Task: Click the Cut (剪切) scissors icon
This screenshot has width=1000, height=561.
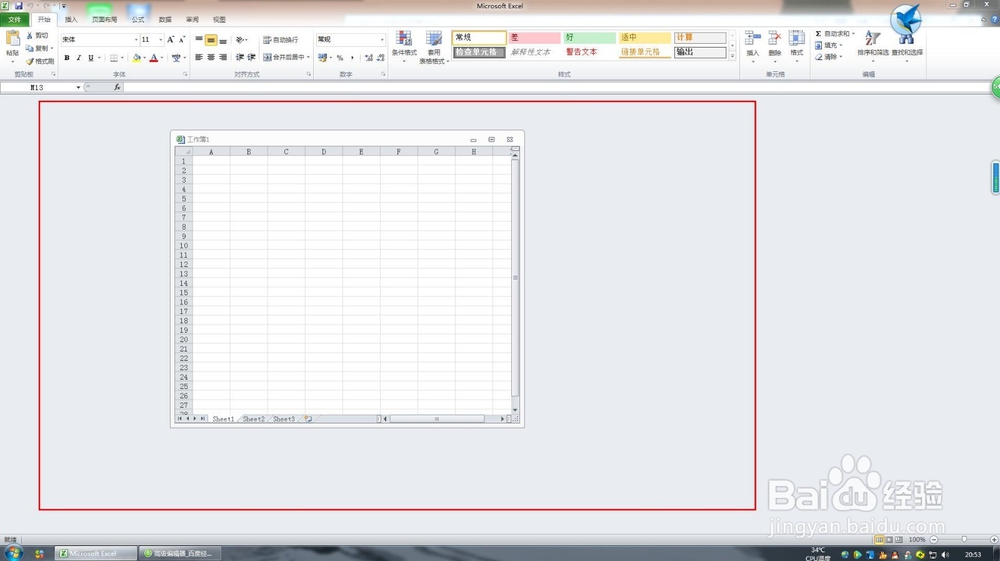Action: [29, 36]
